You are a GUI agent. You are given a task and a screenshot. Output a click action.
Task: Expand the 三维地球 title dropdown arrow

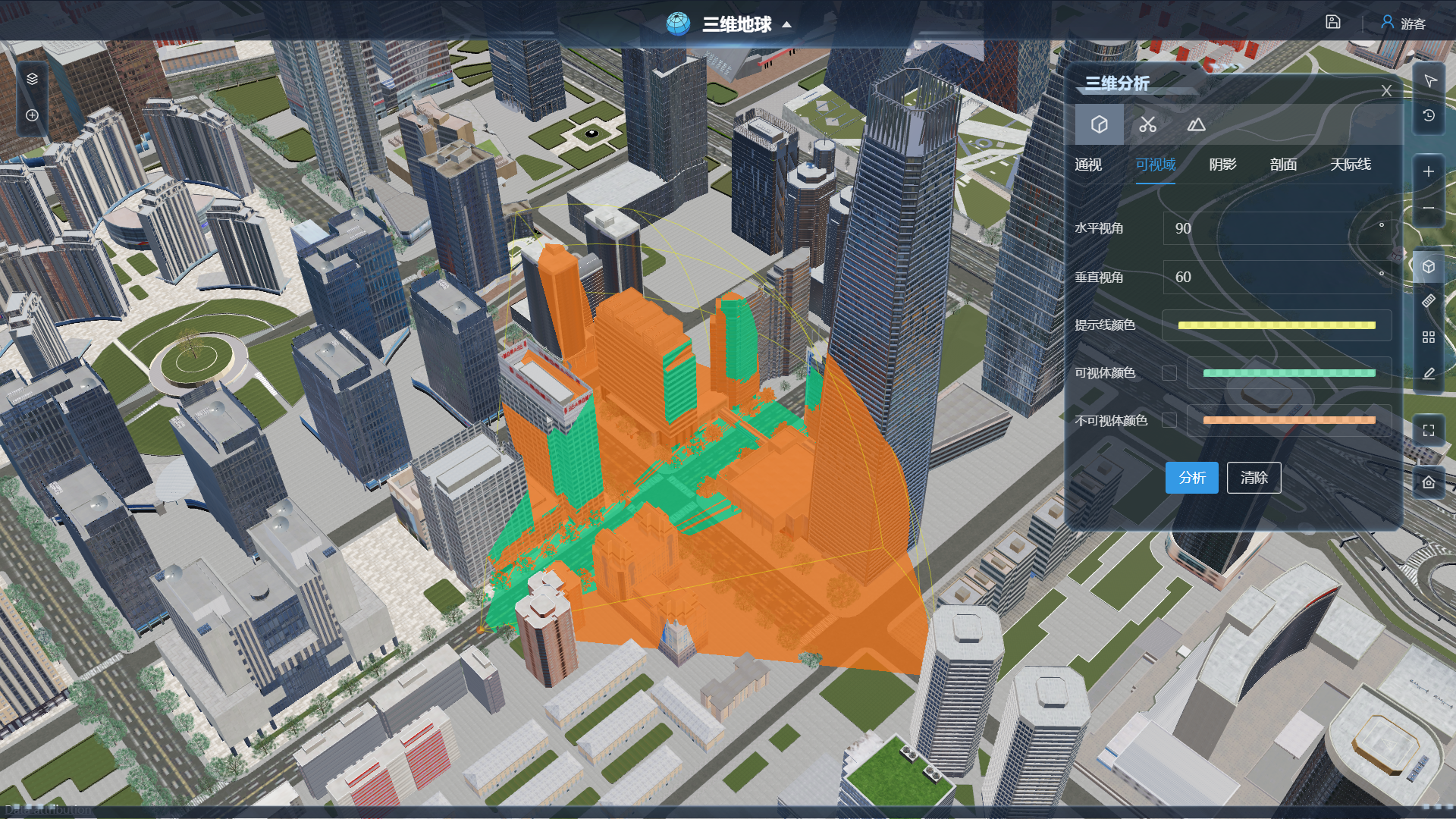pos(787,25)
